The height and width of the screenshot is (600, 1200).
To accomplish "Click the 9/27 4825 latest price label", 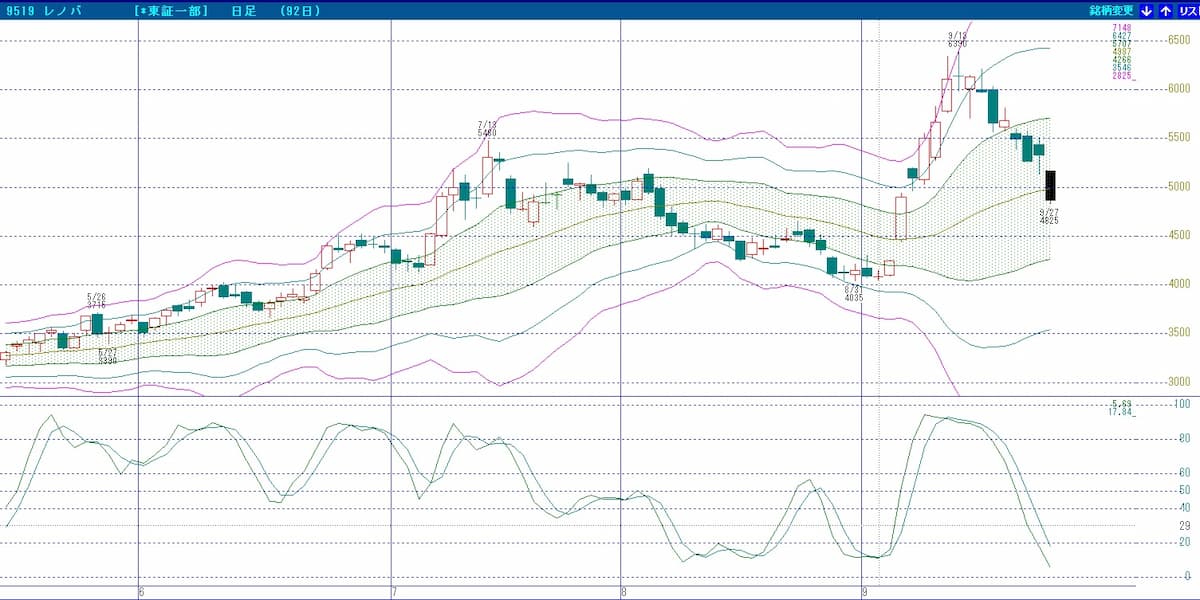I will [x=1048, y=216].
